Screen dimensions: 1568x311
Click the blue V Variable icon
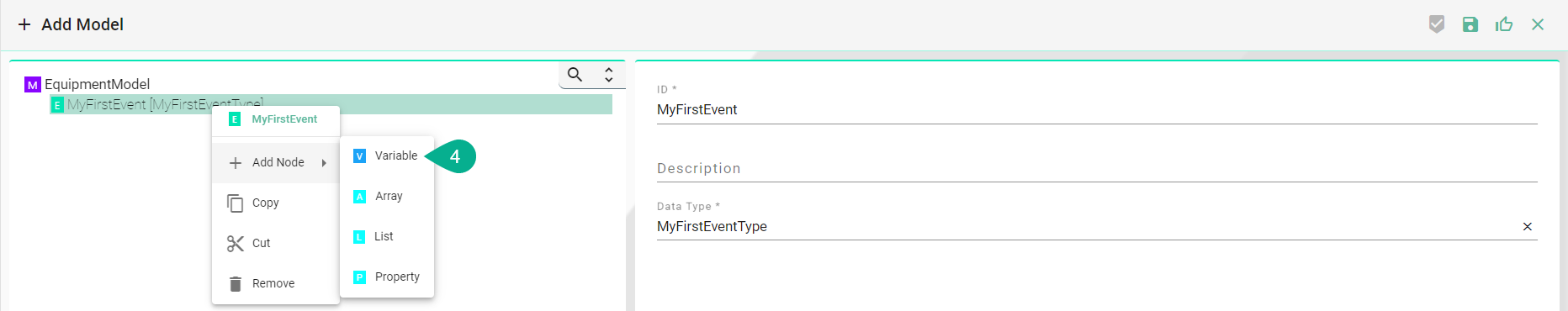pos(359,155)
